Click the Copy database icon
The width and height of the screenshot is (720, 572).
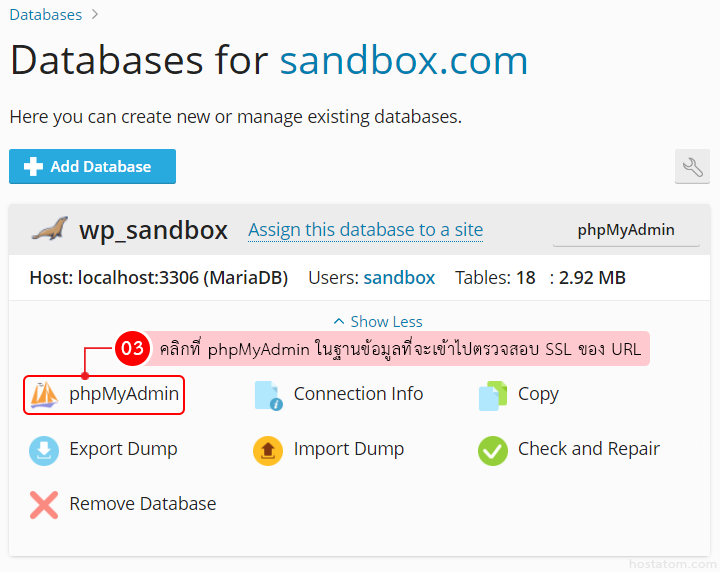[493, 395]
